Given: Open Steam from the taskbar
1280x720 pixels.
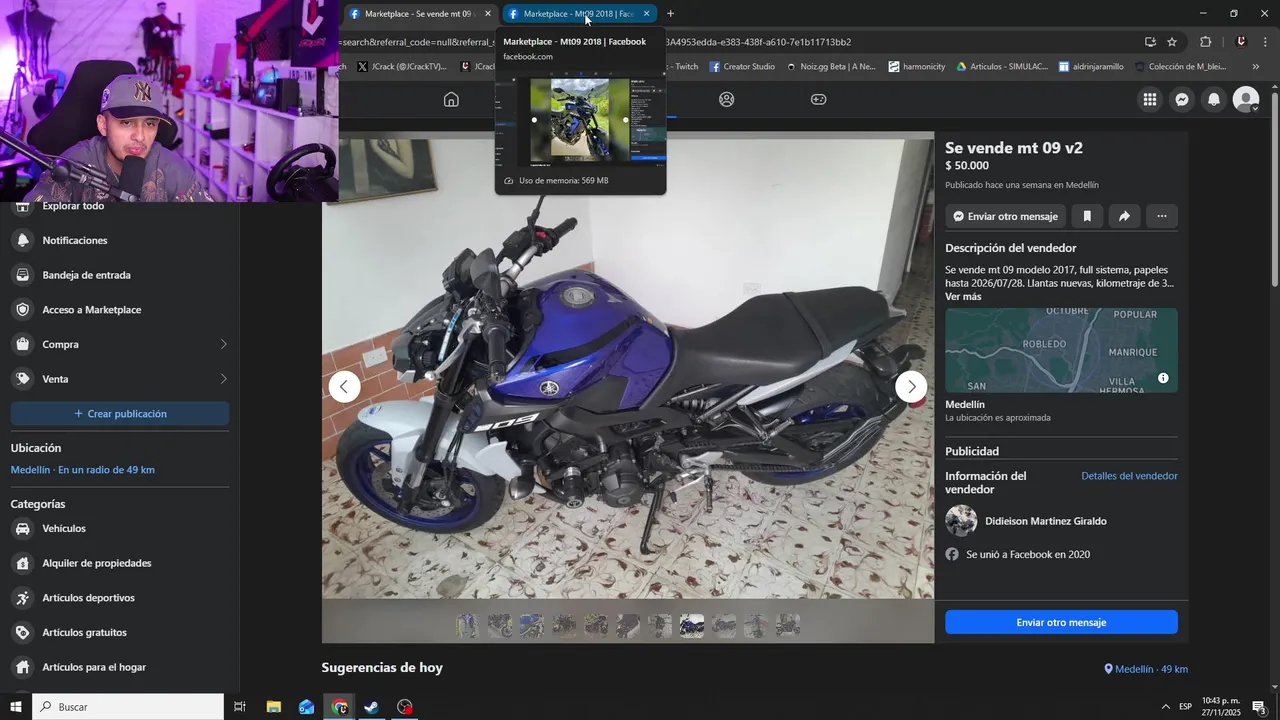Looking at the screenshot, I should pos(371,707).
